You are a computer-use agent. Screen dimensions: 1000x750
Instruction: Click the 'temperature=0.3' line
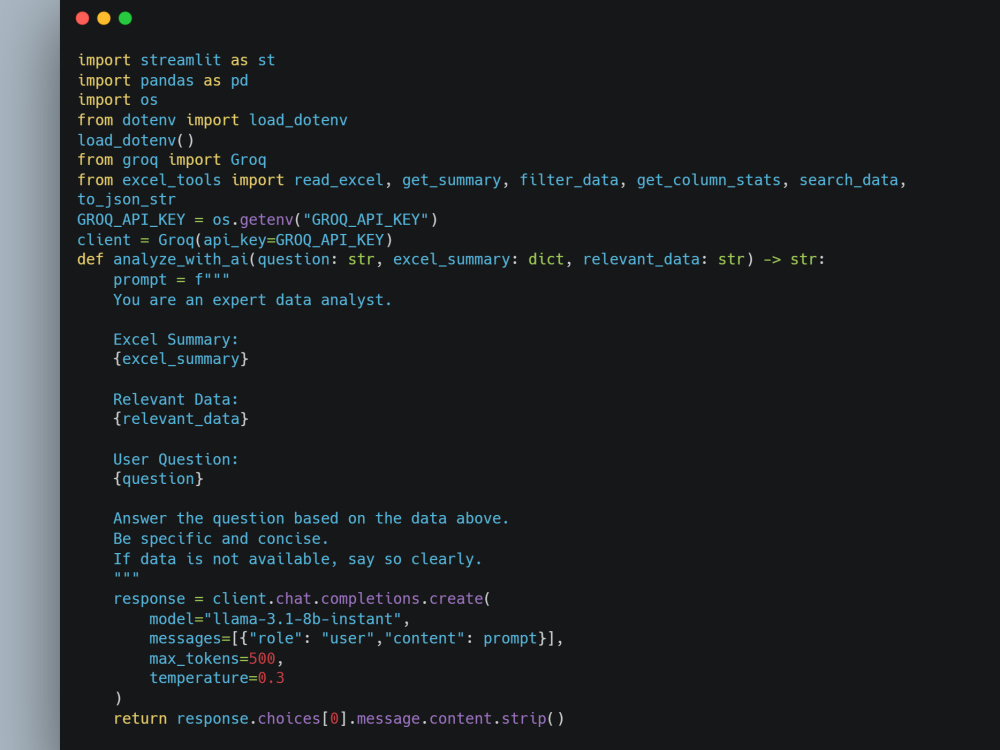coord(217,678)
